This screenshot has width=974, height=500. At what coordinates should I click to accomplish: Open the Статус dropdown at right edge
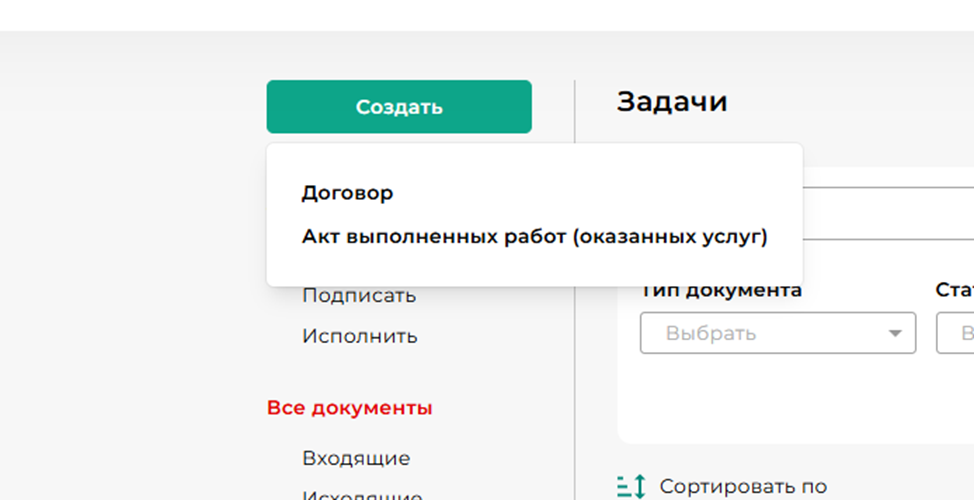(x=955, y=333)
